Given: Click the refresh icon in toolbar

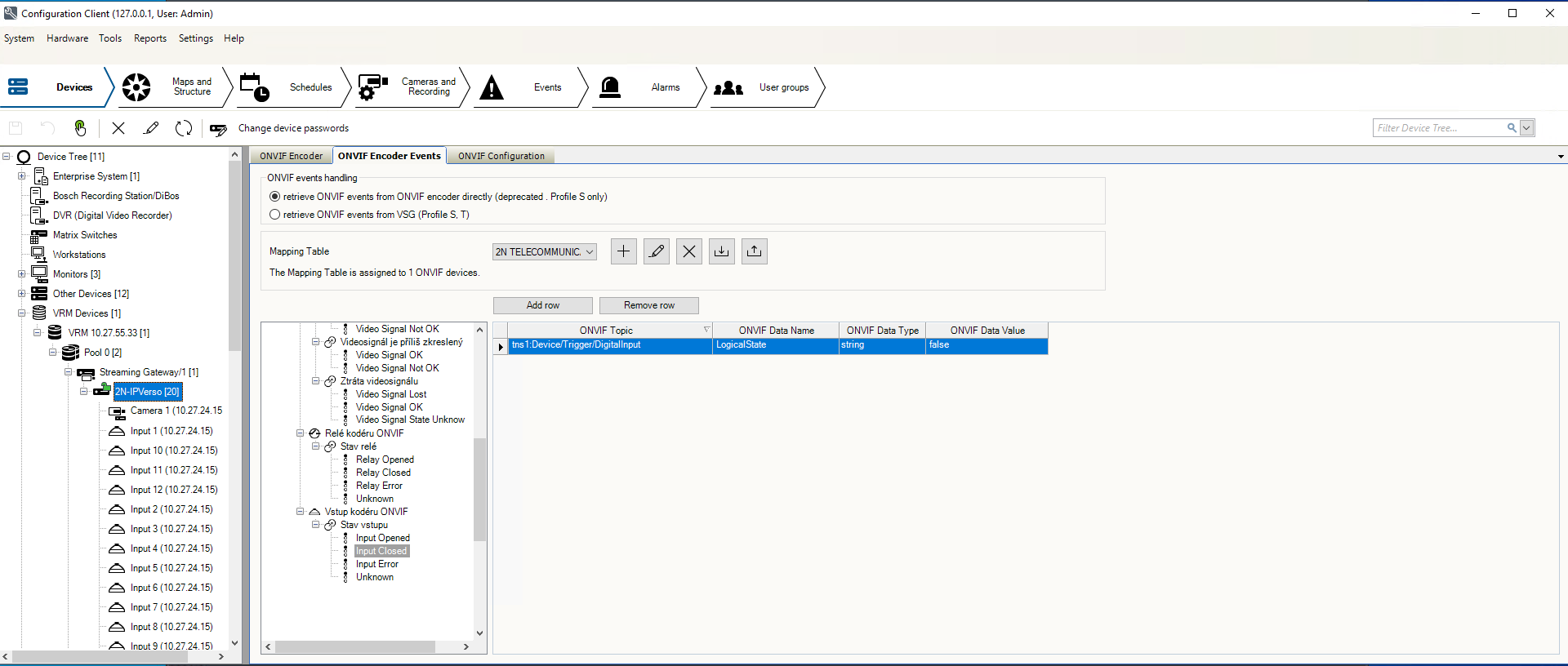Looking at the screenshot, I should click(x=184, y=128).
